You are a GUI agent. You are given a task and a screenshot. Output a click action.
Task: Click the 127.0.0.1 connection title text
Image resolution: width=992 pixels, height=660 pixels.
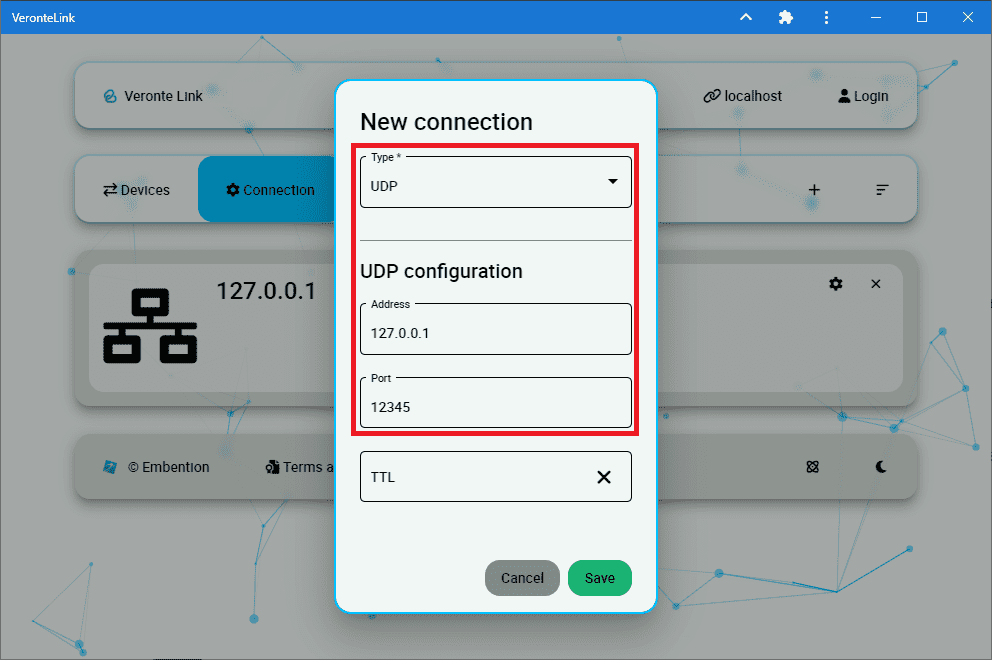click(266, 291)
